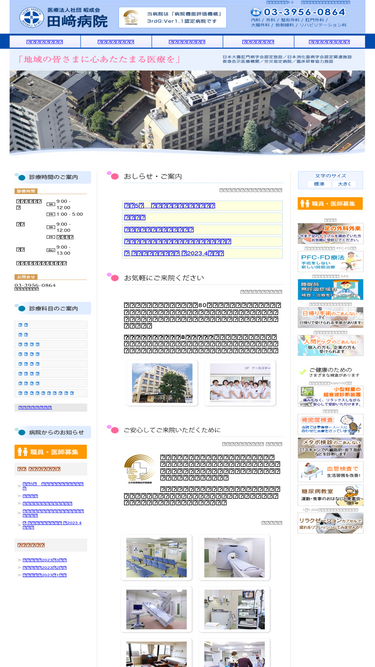This screenshot has height=667, width=375.
Task: Open the メタボ検診のごあんない banner
Action: pos(330,448)
